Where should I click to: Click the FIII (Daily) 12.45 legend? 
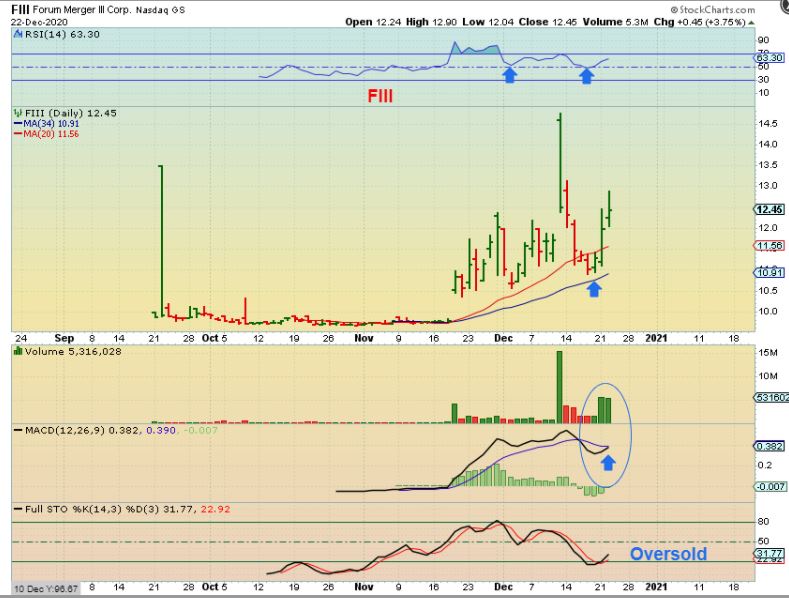click(70, 113)
